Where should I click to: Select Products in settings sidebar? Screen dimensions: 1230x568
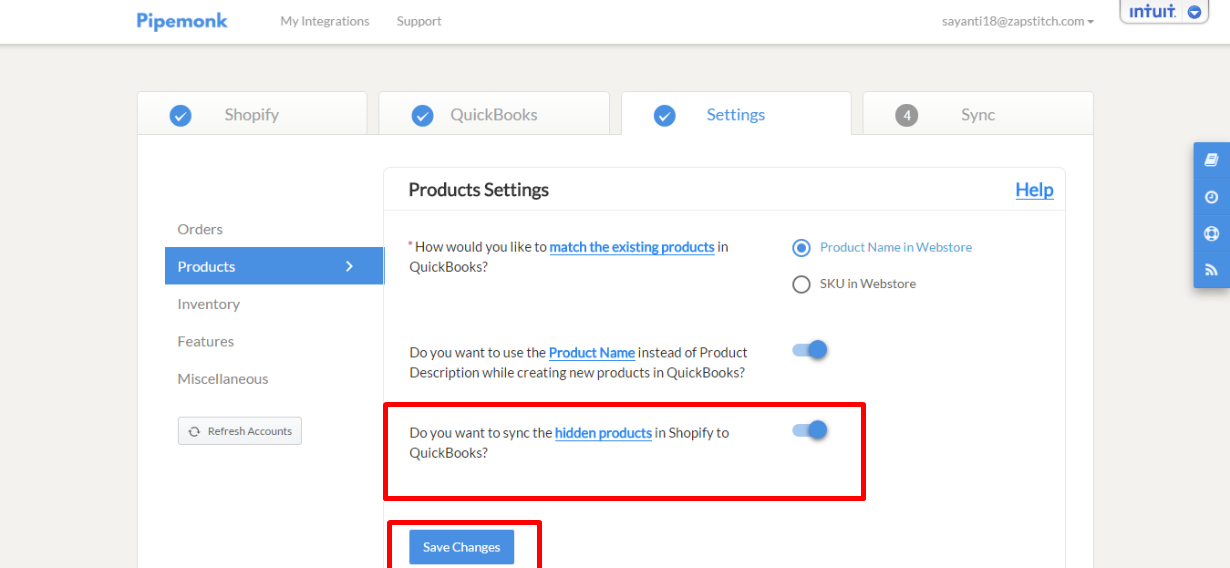[274, 266]
